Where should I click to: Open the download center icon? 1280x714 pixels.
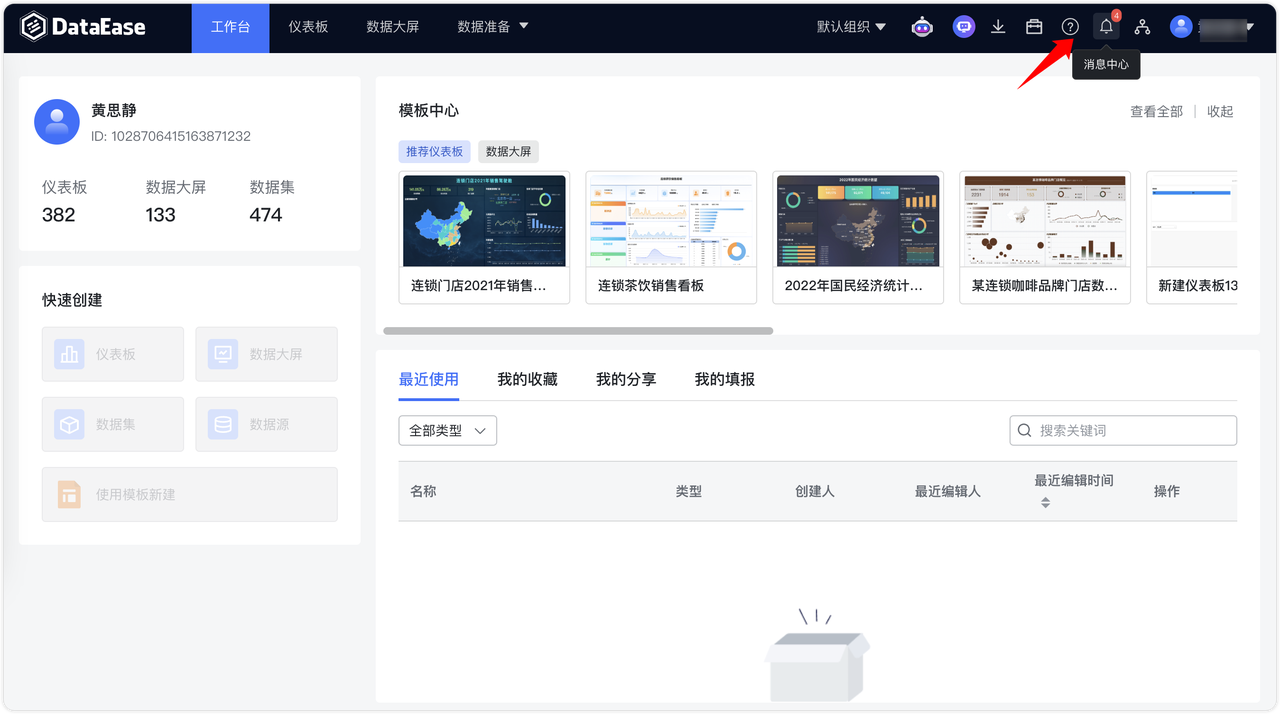[x=998, y=26]
